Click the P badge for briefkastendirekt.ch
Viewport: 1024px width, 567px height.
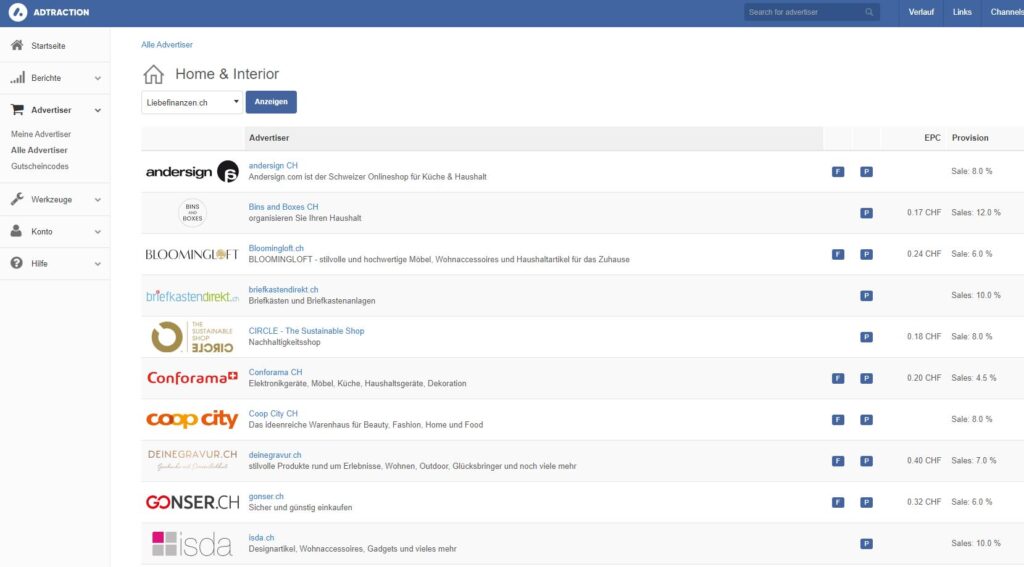[x=866, y=296]
